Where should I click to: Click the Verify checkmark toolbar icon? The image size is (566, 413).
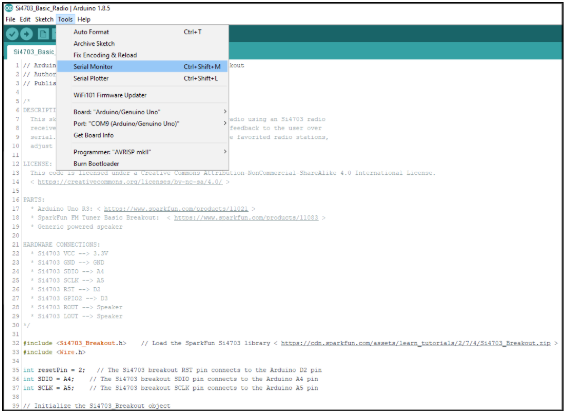coord(12,34)
